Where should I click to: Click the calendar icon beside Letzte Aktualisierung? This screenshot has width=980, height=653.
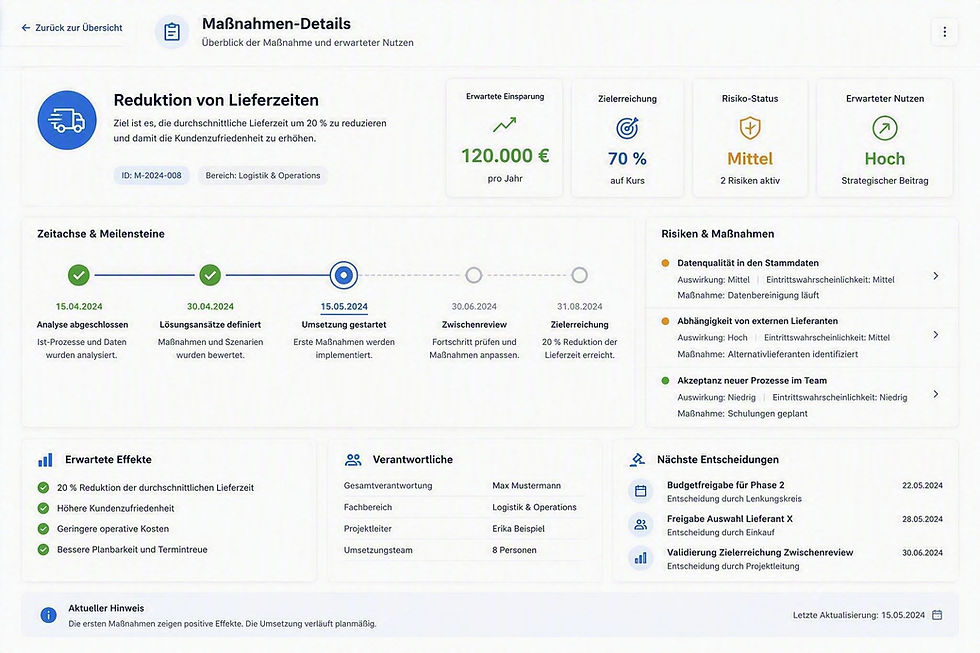[x=937, y=615]
